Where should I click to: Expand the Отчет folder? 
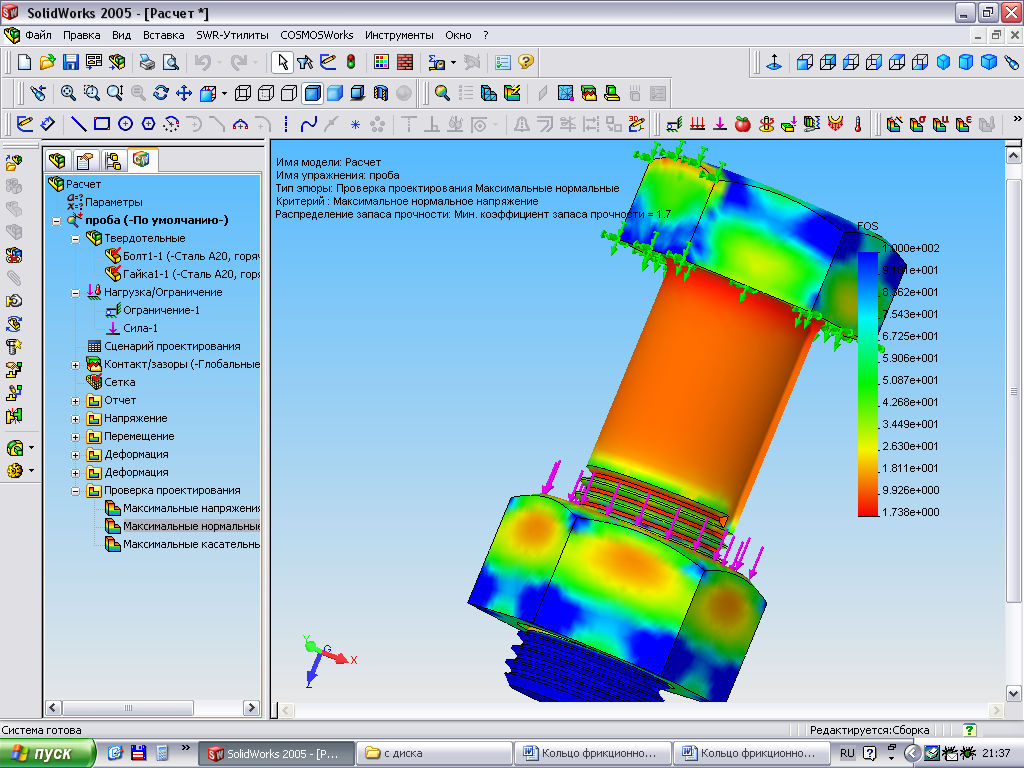click(75, 401)
